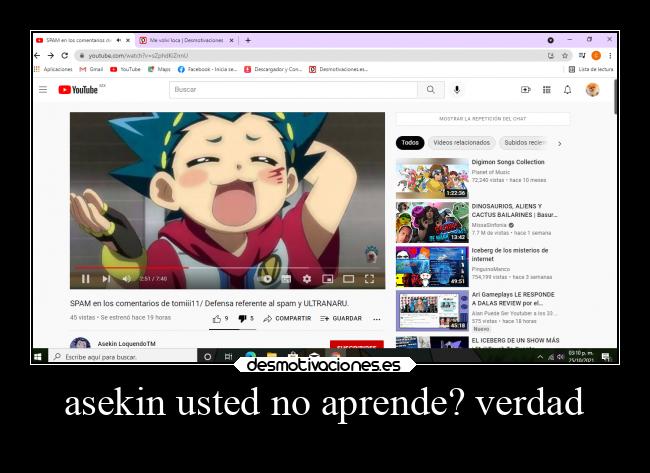
Task: Select the Videos relacionados chip
Action: (x=461, y=143)
